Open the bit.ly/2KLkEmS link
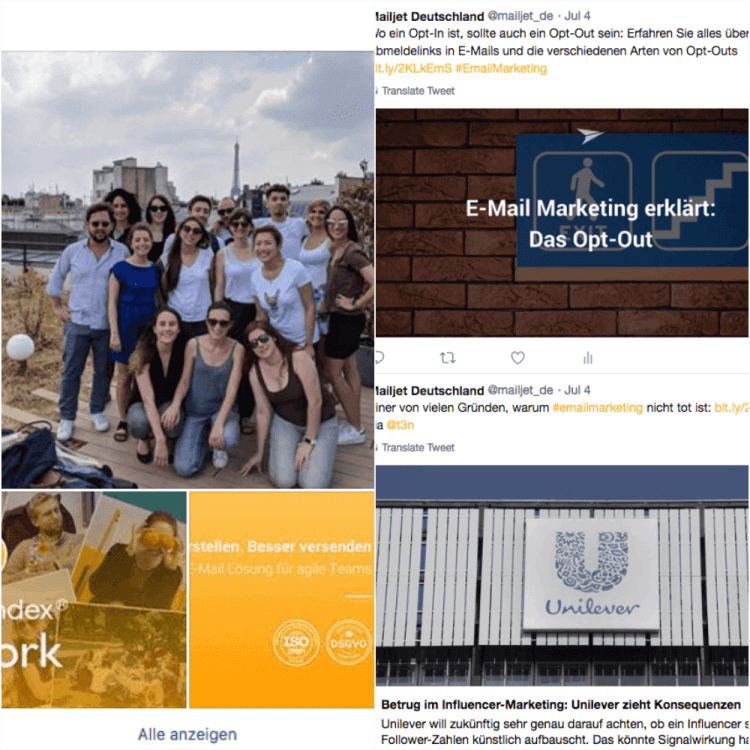Image resolution: width=750 pixels, height=750 pixels. coord(413,68)
